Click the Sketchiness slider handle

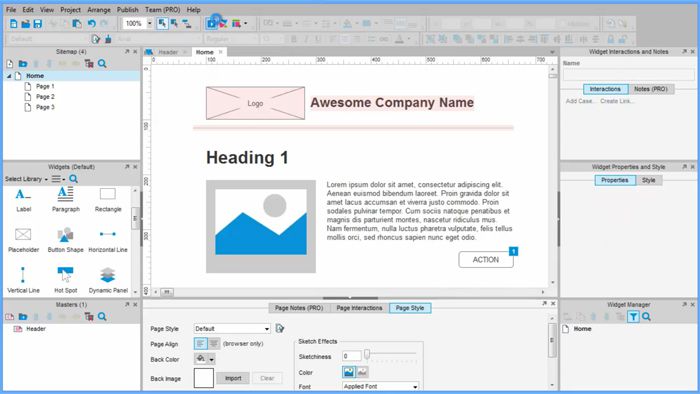pyautogui.click(x=367, y=354)
